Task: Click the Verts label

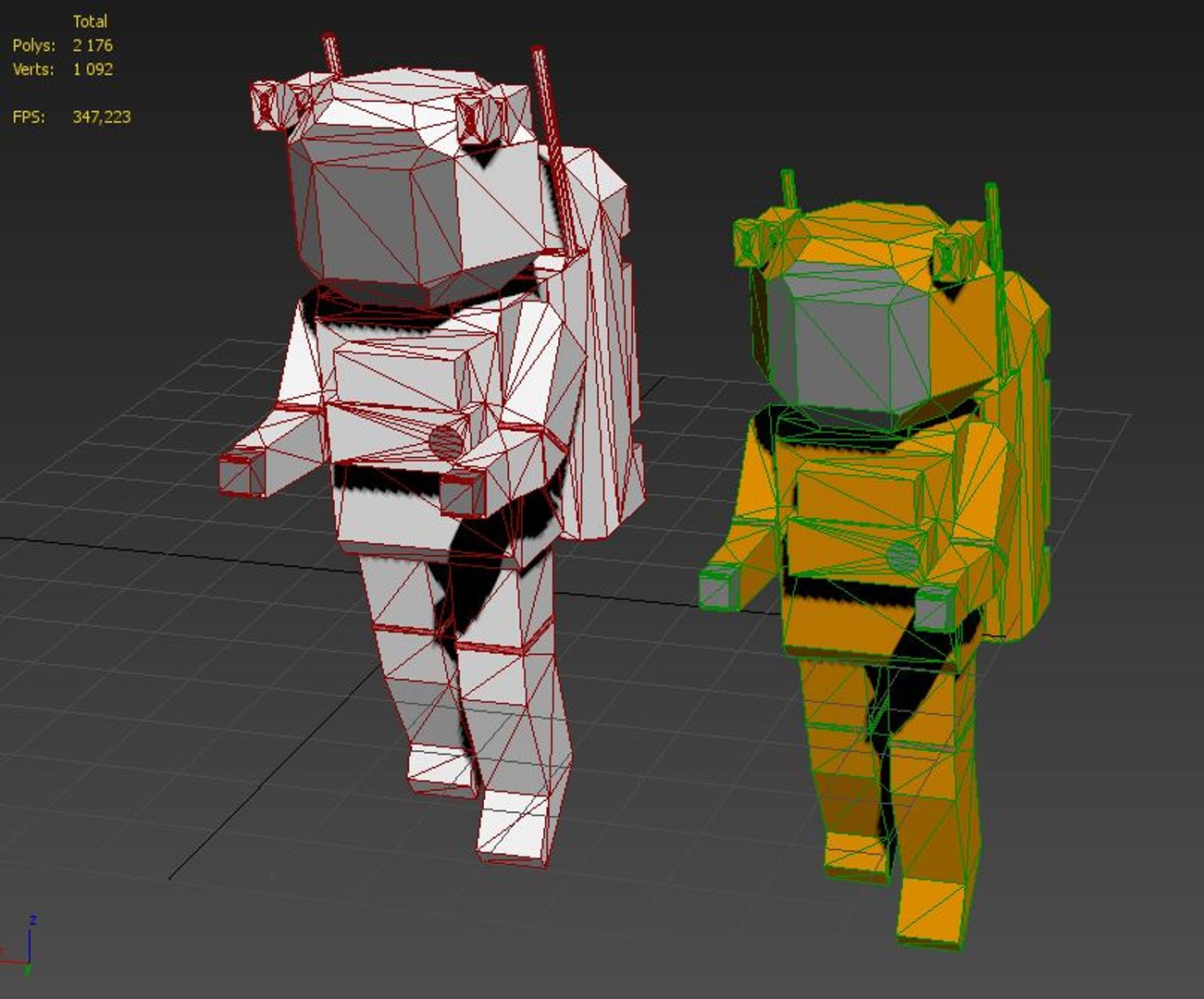Action: [33, 69]
